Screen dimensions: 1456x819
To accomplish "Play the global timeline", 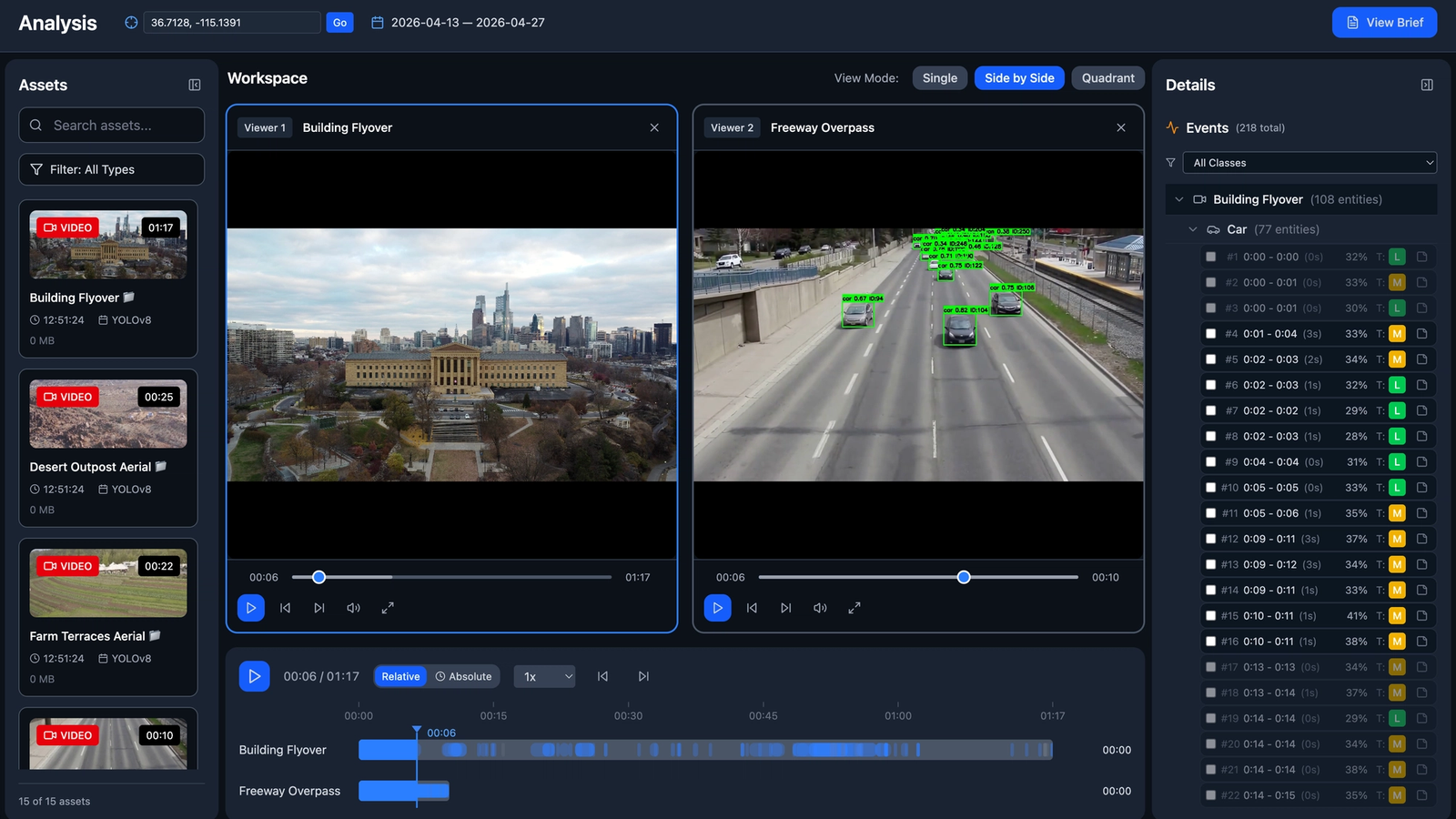I will coord(255,676).
